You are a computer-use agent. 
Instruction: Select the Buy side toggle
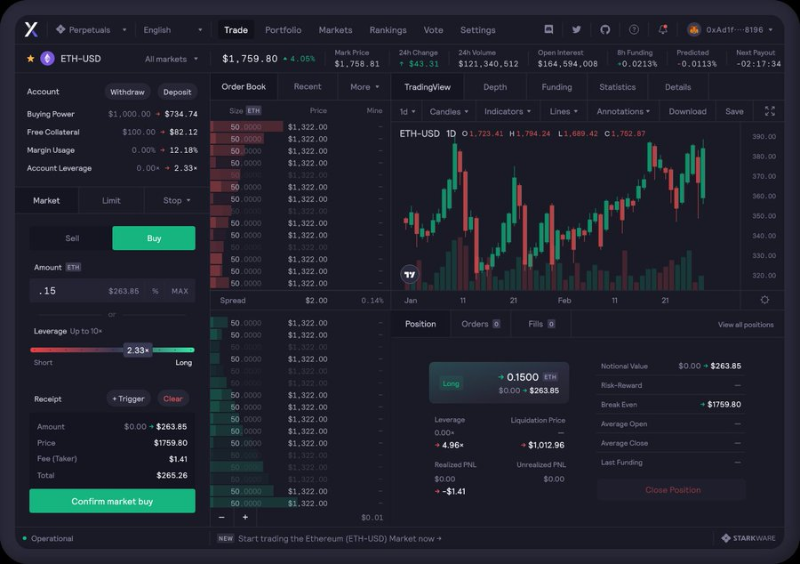154,238
